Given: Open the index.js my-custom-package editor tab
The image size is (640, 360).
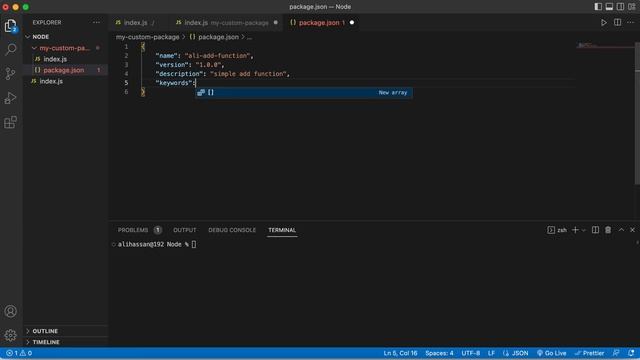Looking at the screenshot, I should 227,22.
